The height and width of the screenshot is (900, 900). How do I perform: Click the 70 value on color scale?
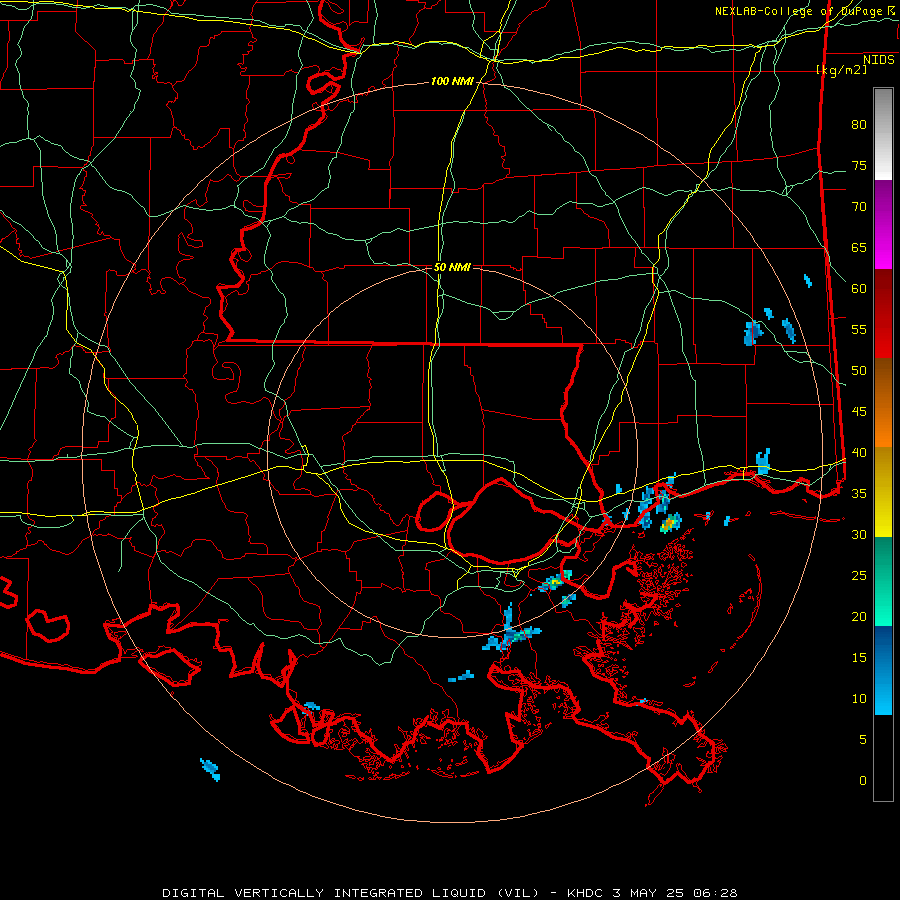pyautogui.click(x=859, y=207)
